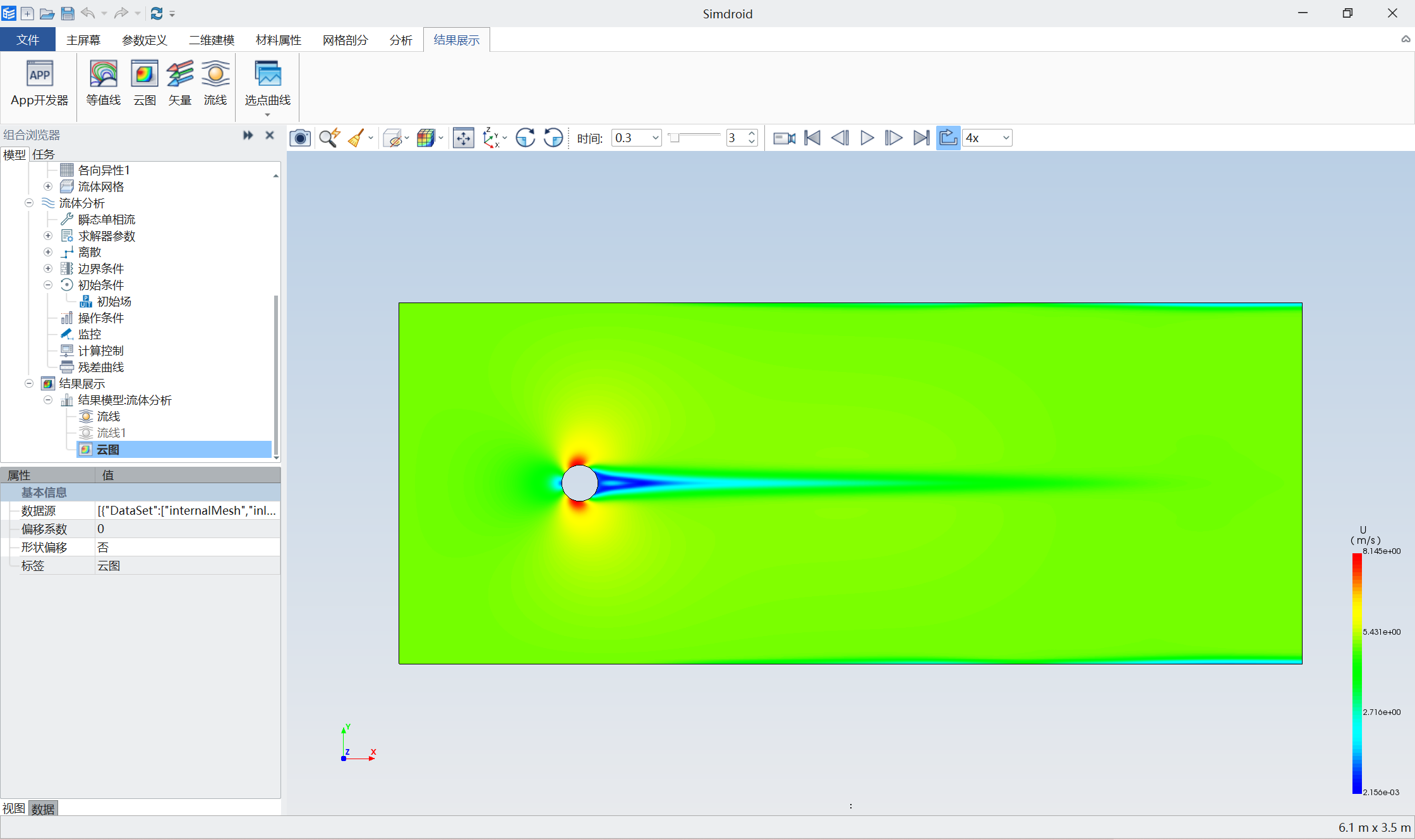Select the 矢量 vector tool

(180, 84)
